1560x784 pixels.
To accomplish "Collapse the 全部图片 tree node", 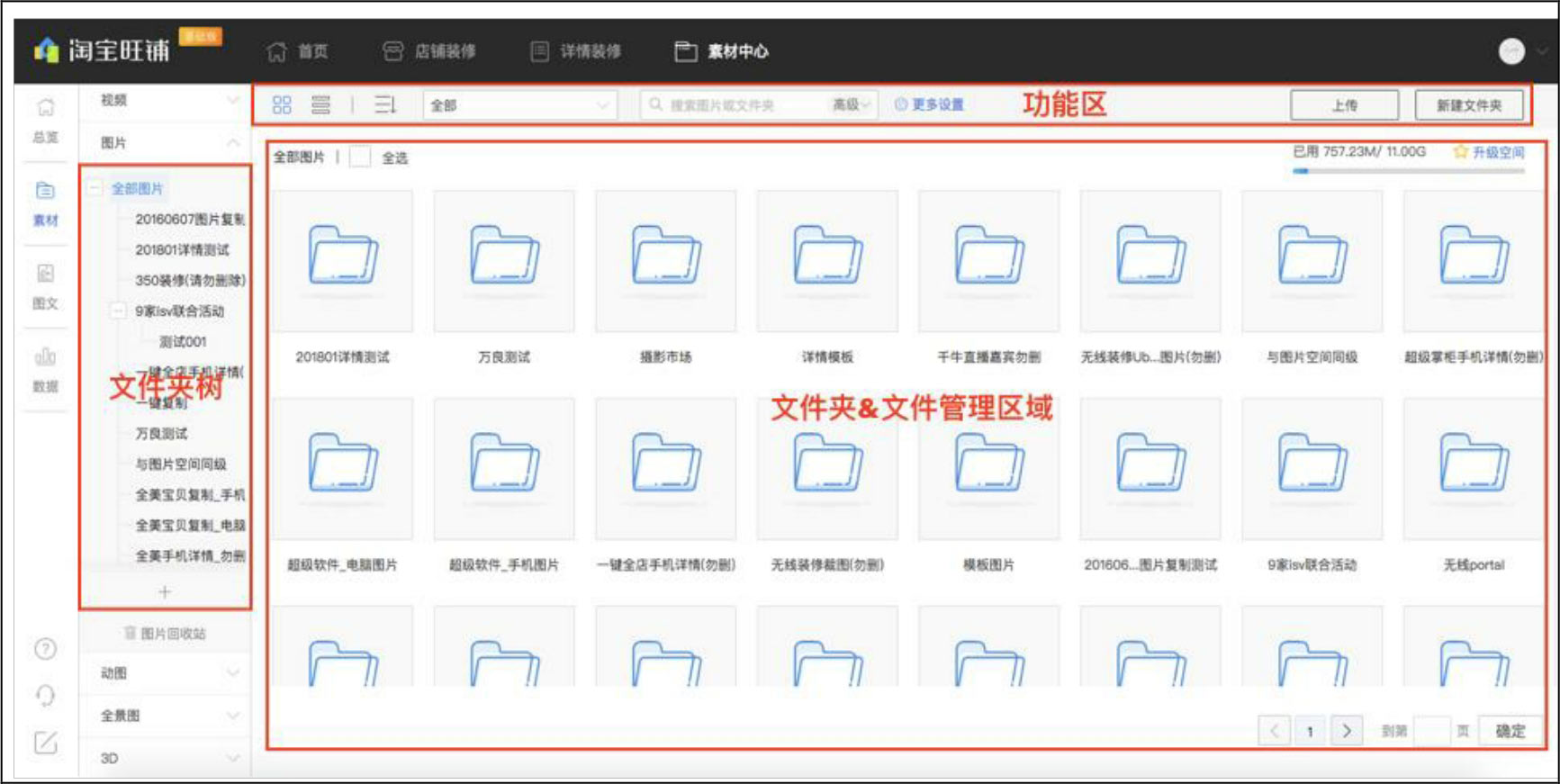I will coord(94,188).
